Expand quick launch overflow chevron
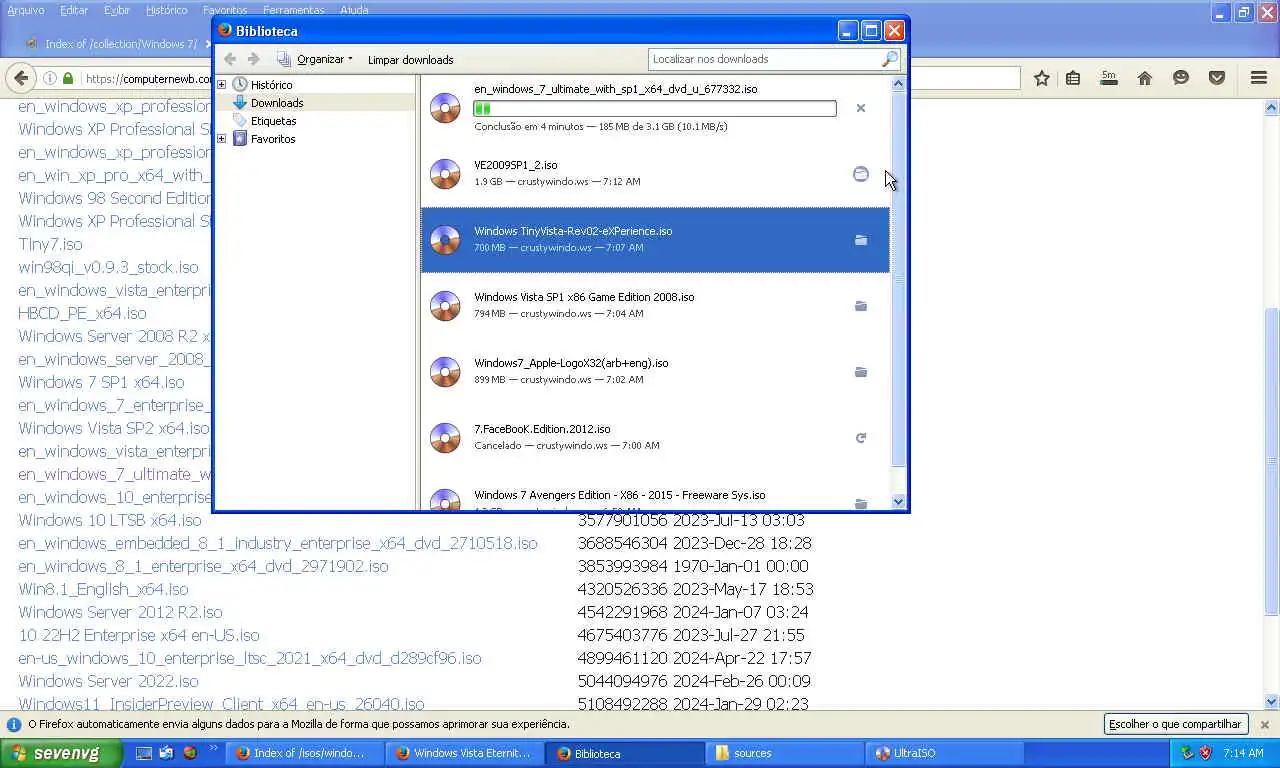The width and height of the screenshot is (1280, 768). point(213,748)
